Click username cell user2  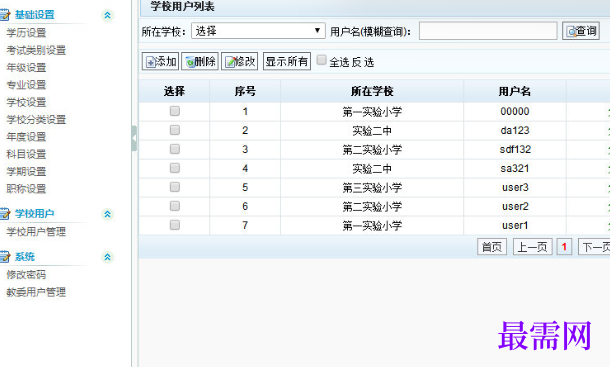click(515, 206)
